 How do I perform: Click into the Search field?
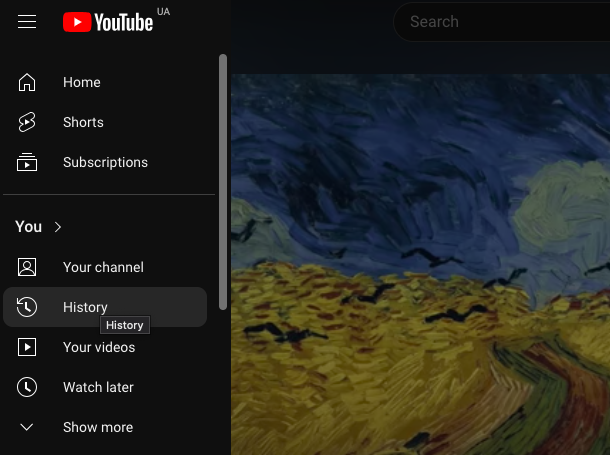coord(502,22)
